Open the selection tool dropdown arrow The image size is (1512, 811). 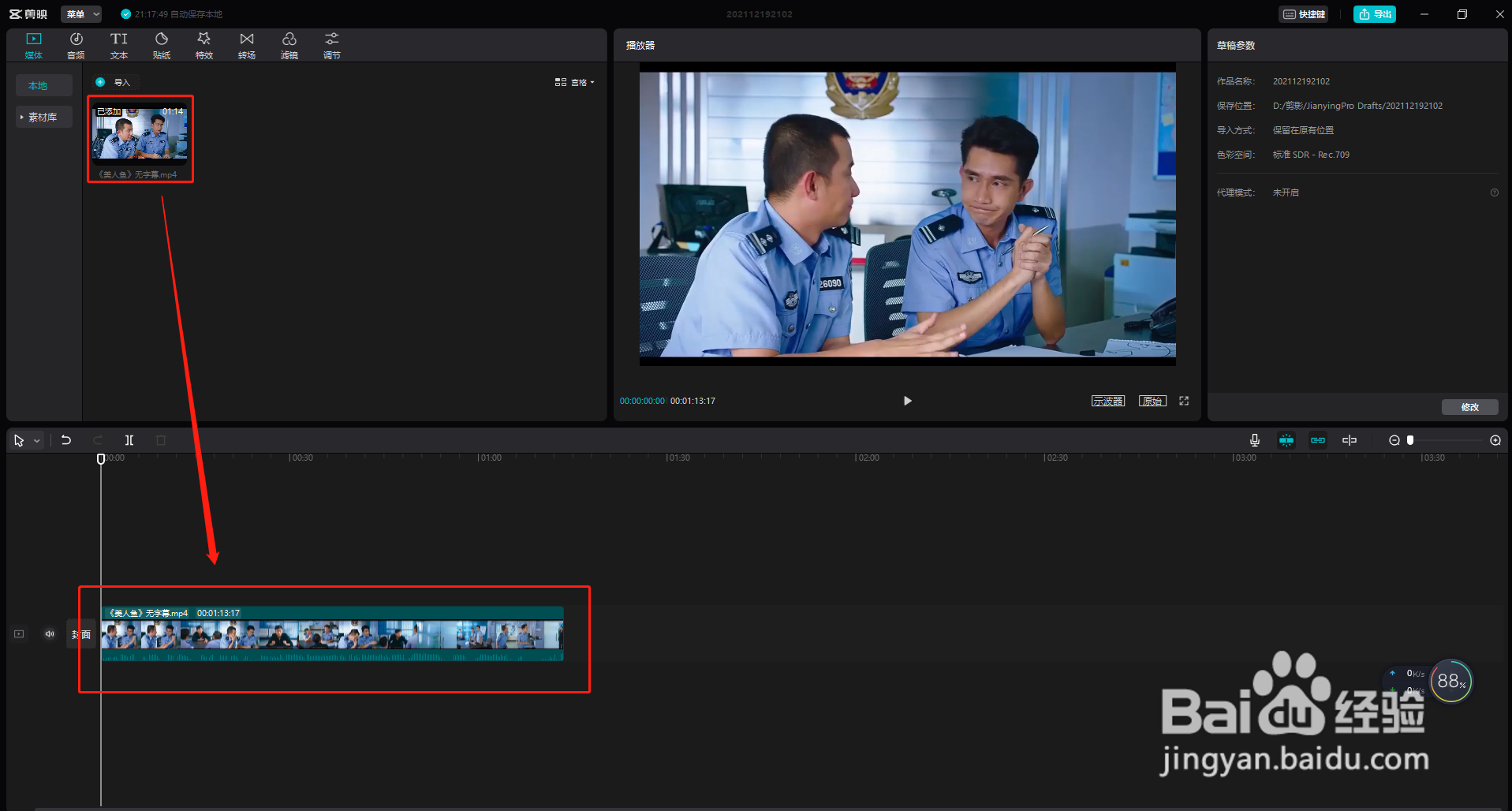pyautogui.click(x=37, y=441)
